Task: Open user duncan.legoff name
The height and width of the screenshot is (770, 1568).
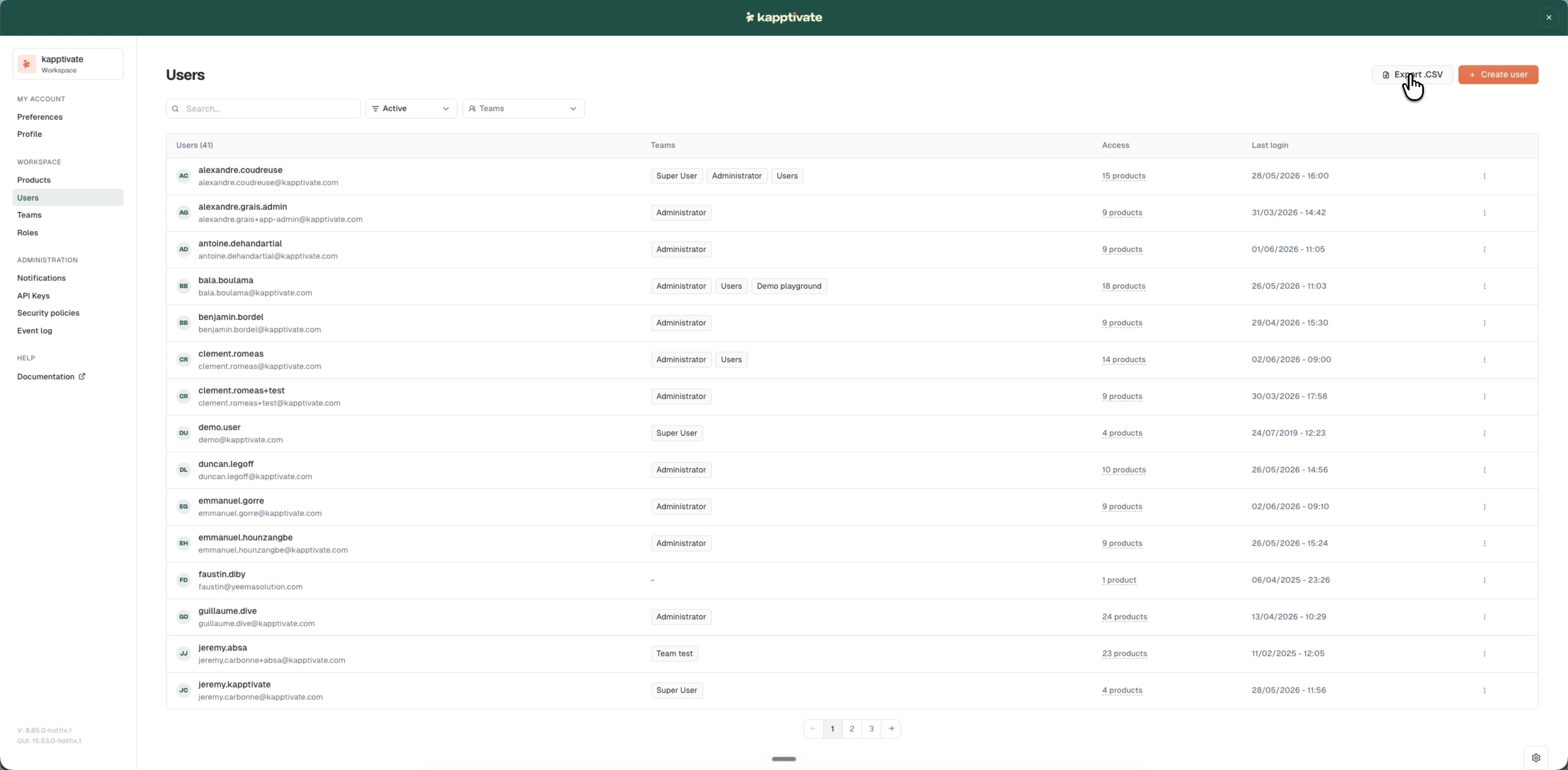Action: pyautogui.click(x=226, y=464)
